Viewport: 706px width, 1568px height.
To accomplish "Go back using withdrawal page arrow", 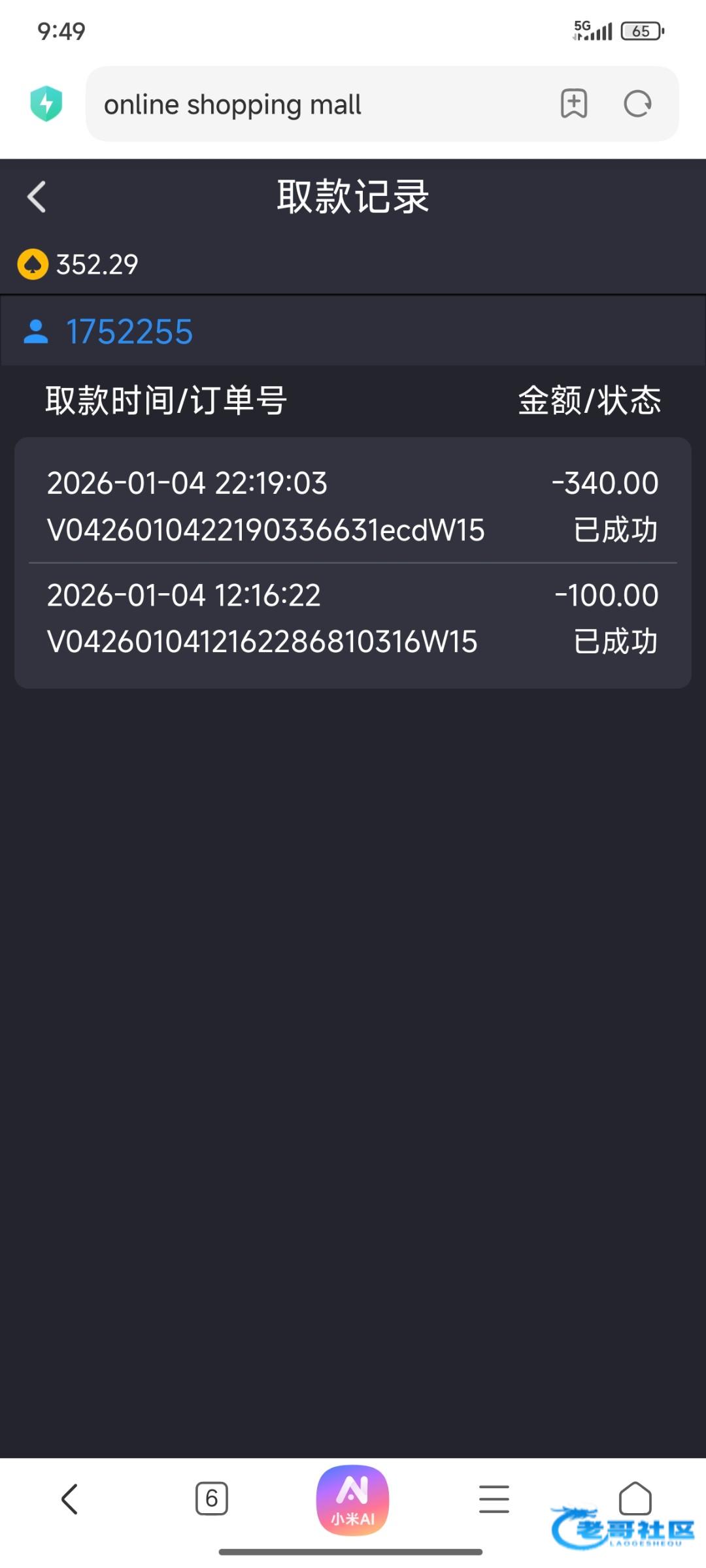I will [37, 197].
